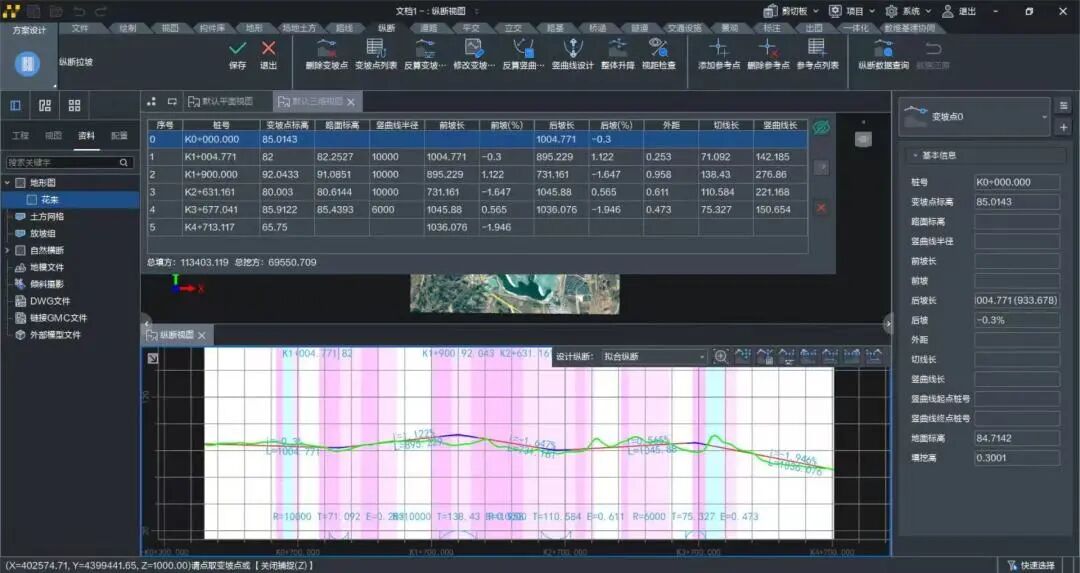The image size is (1080, 573).
Task: Click the 后坡 field showing -0.3%
Action: [x=1017, y=320]
